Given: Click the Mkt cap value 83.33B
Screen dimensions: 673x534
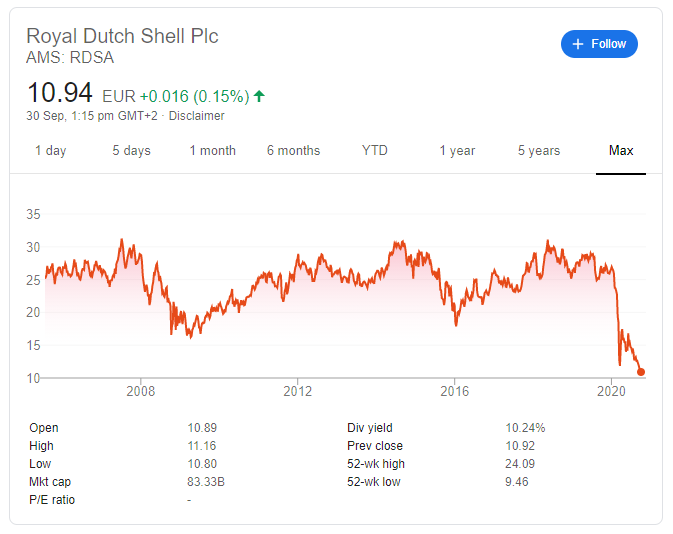Looking at the screenshot, I should 206,482.
